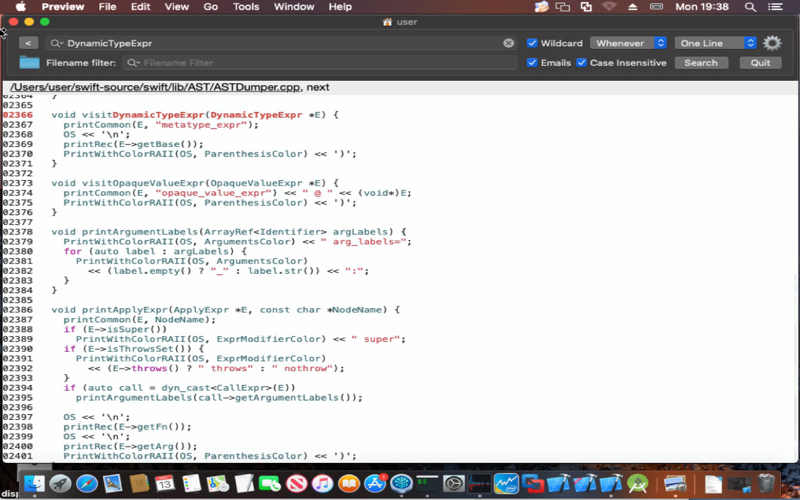Open the settings gear in the search bar
Screen dimensions: 800x500
(x=772, y=43)
